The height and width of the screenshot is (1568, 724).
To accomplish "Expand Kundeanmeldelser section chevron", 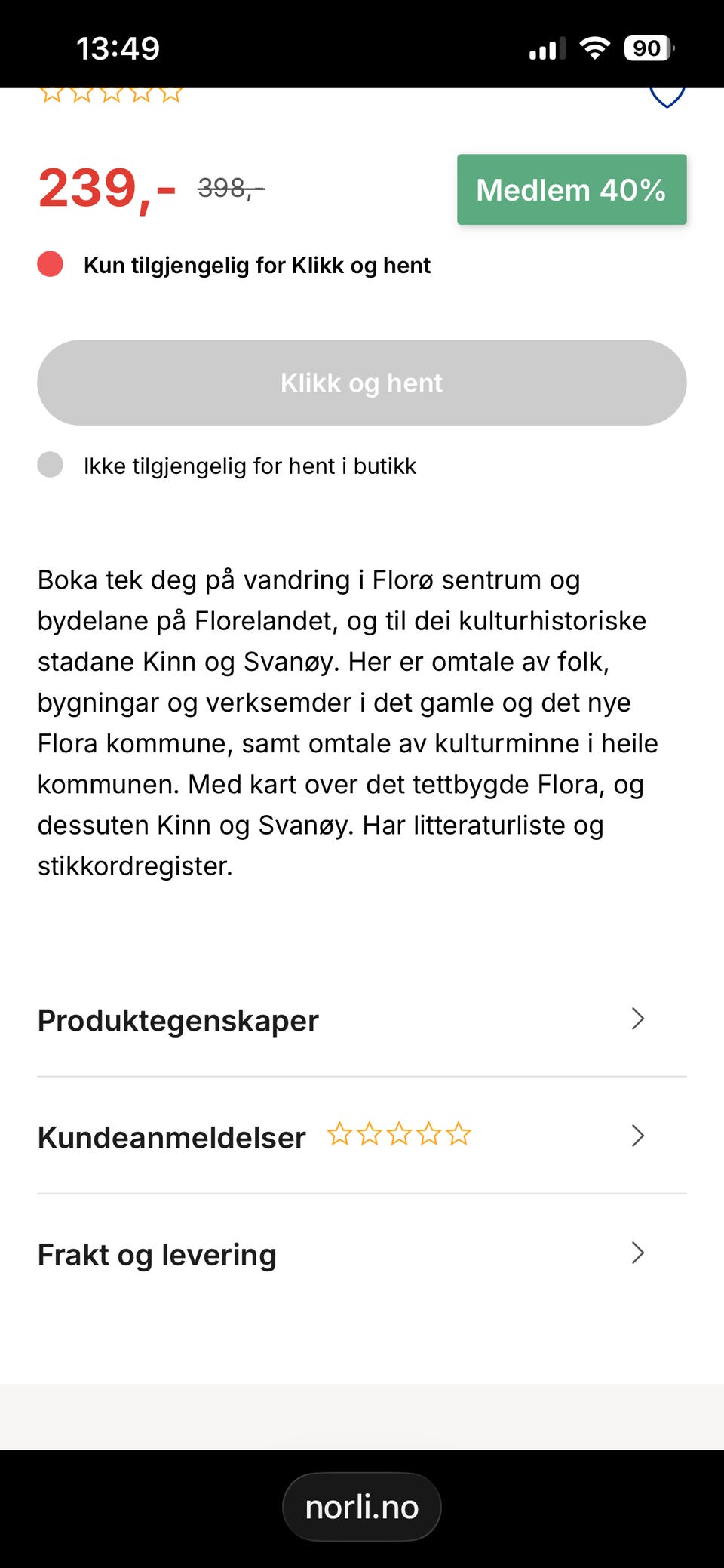I will pyautogui.click(x=638, y=1136).
